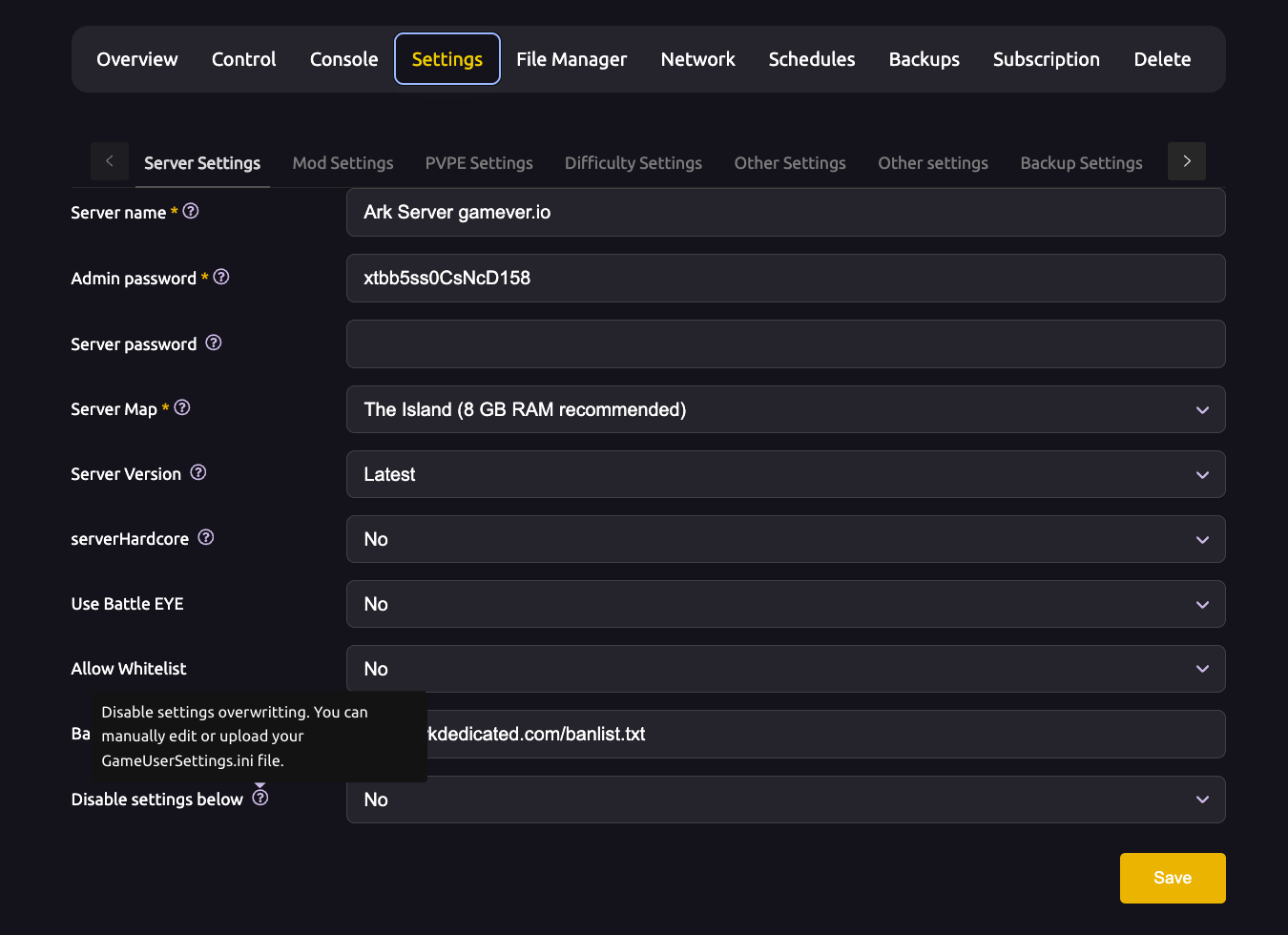1288x935 pixels.
Task: Click the yellow Save button
Action: click(x=1173, y=878)
